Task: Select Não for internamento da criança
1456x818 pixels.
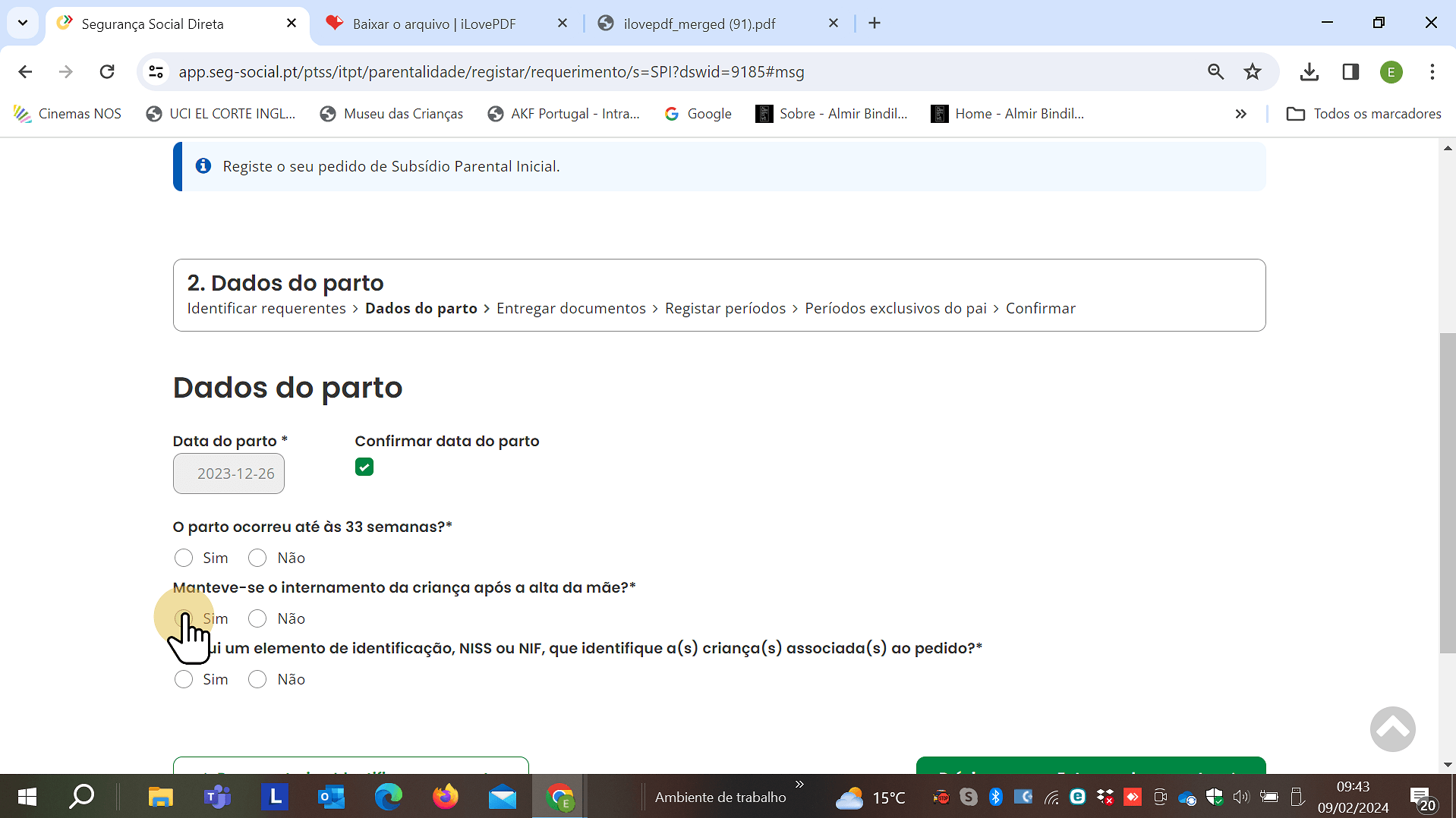Action: coord(257,618)
